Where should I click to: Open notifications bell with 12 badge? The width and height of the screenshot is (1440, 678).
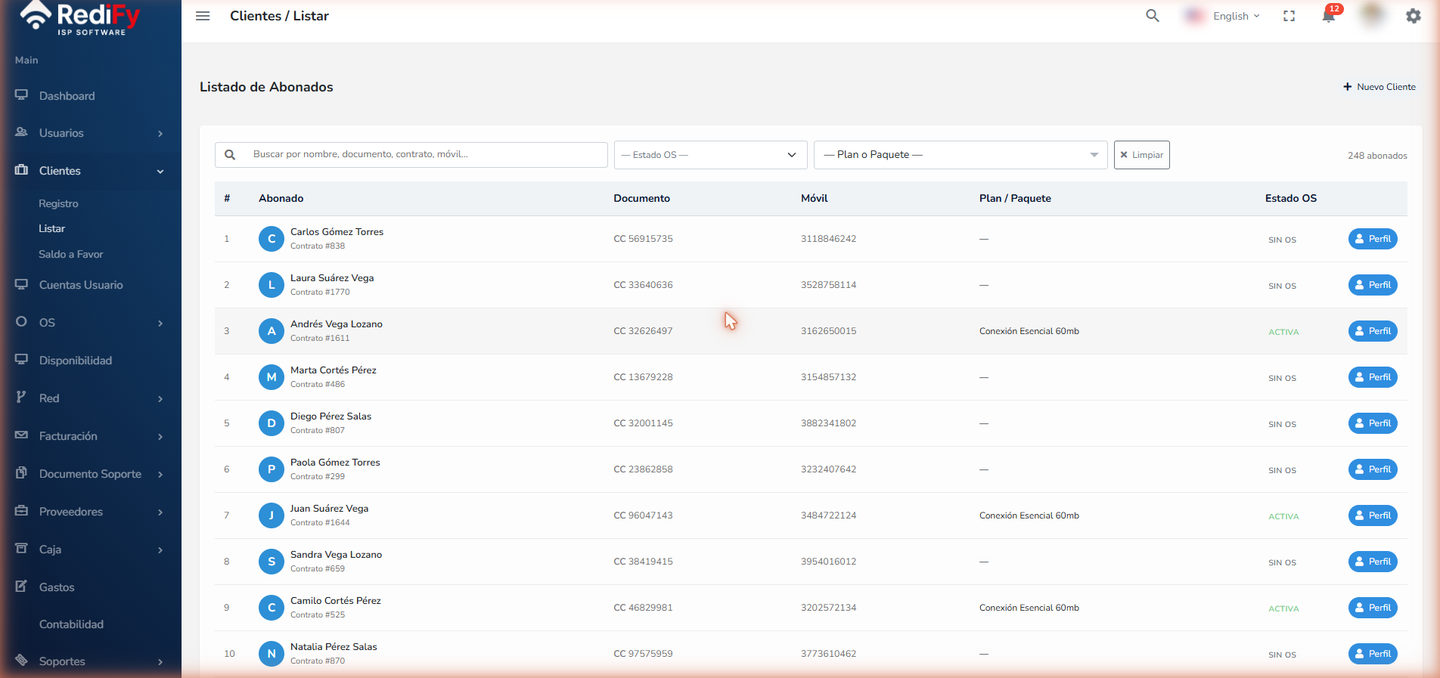pyautogui.click(x=1329, y=15)
